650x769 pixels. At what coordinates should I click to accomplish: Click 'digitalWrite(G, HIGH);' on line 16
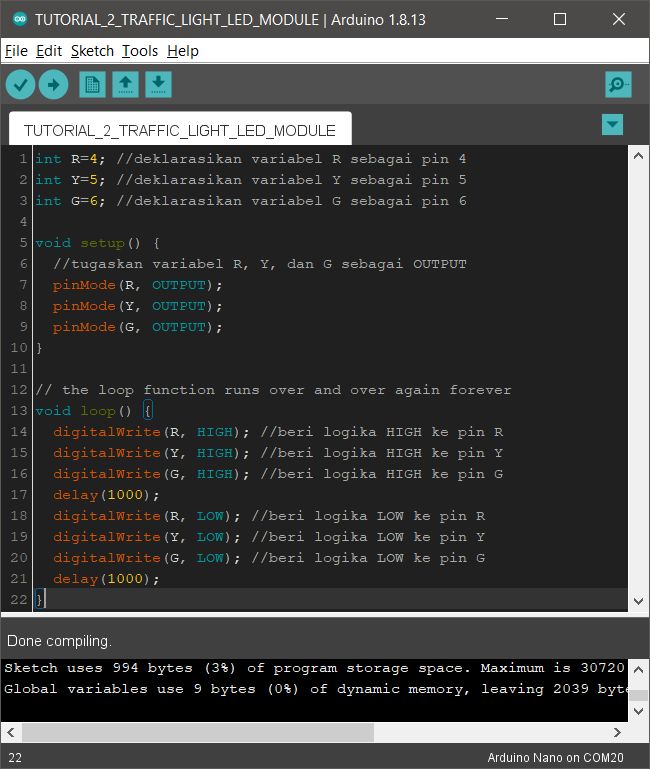click(151, 474)
